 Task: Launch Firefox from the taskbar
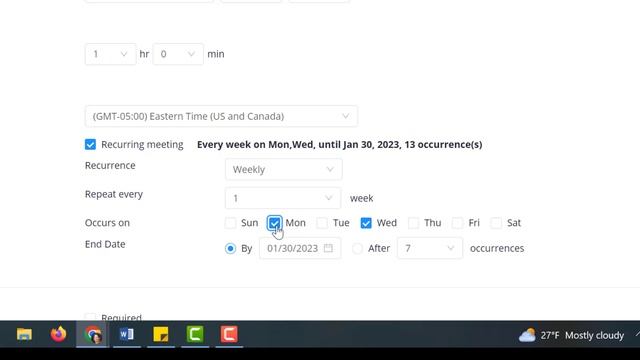tap(58, 334)
